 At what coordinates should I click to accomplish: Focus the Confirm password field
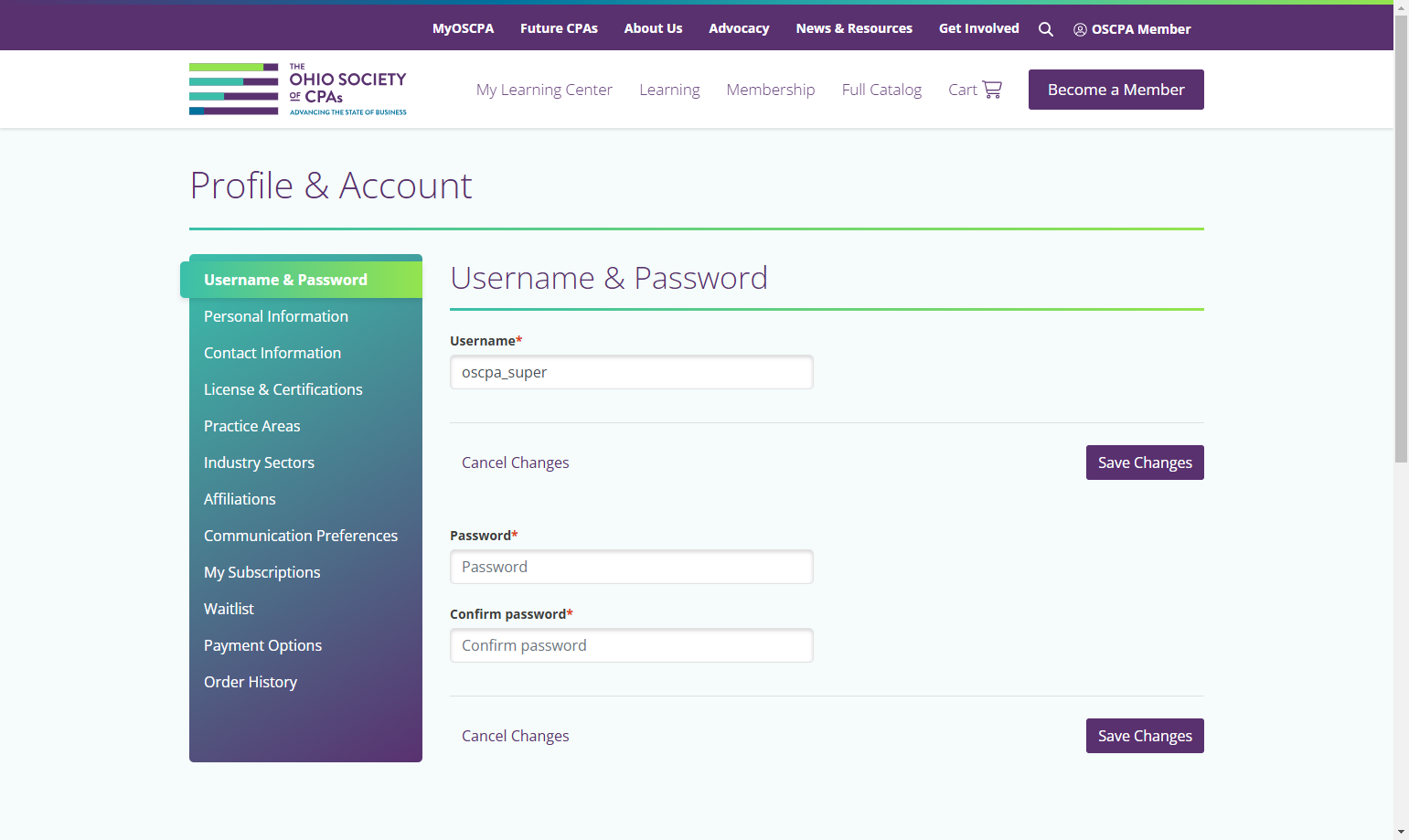632,645
